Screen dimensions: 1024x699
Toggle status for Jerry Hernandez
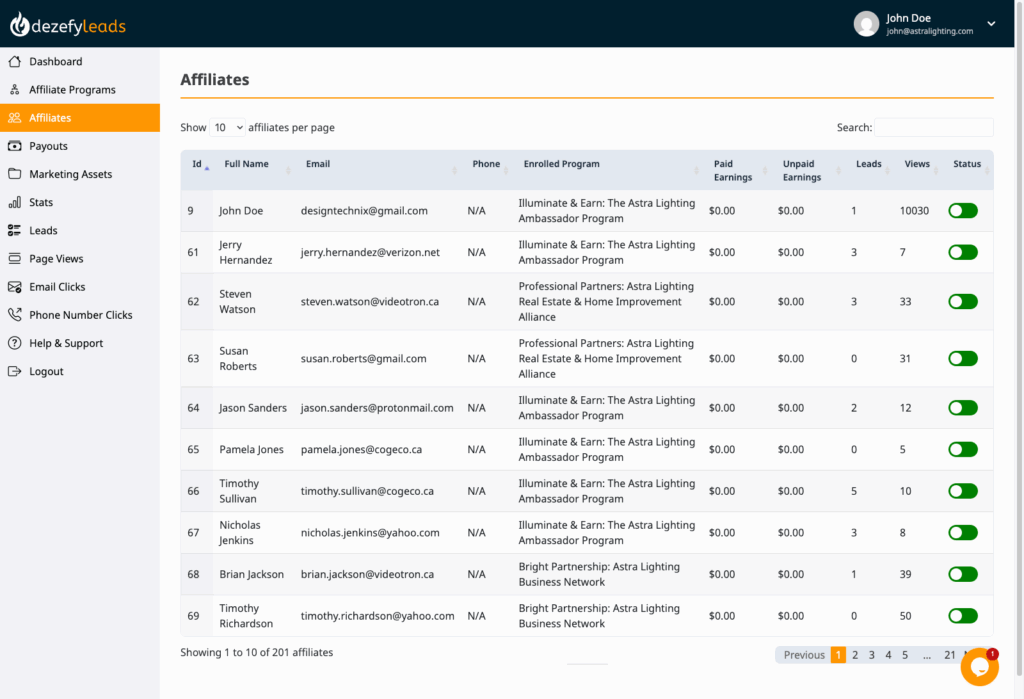coord(963,252)
